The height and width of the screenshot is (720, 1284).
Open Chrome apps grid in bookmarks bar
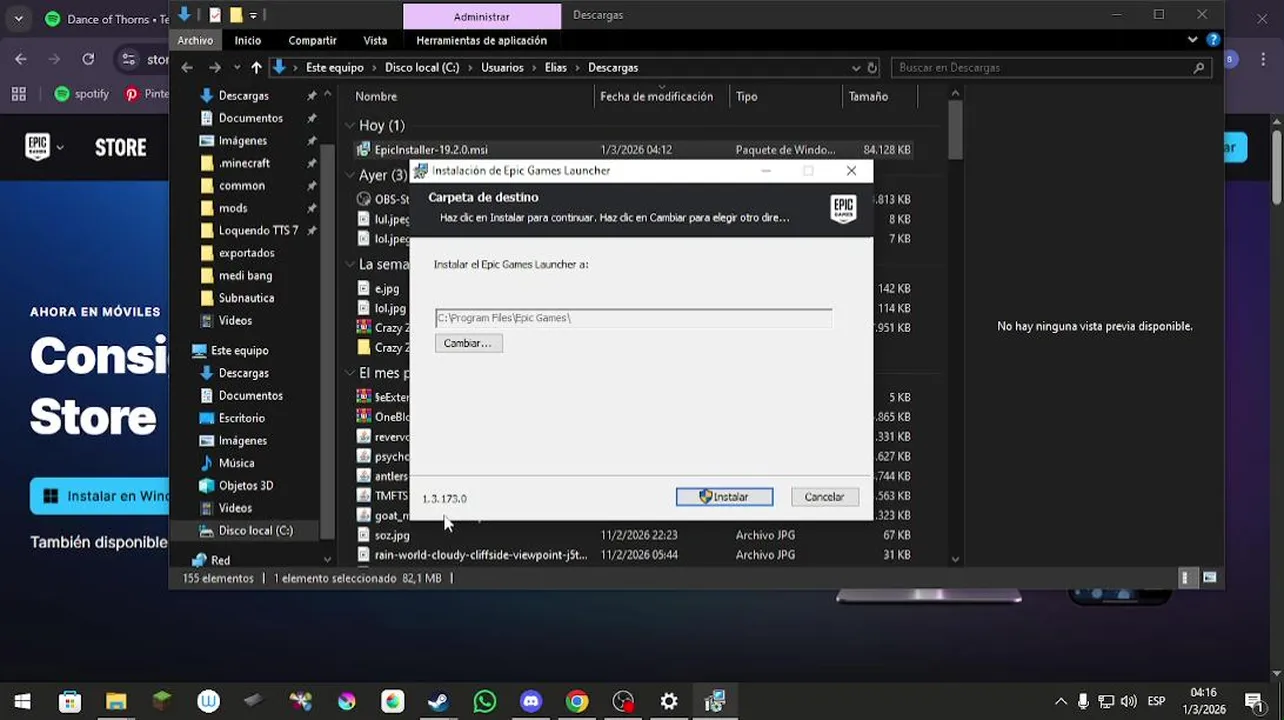(18, 94)
